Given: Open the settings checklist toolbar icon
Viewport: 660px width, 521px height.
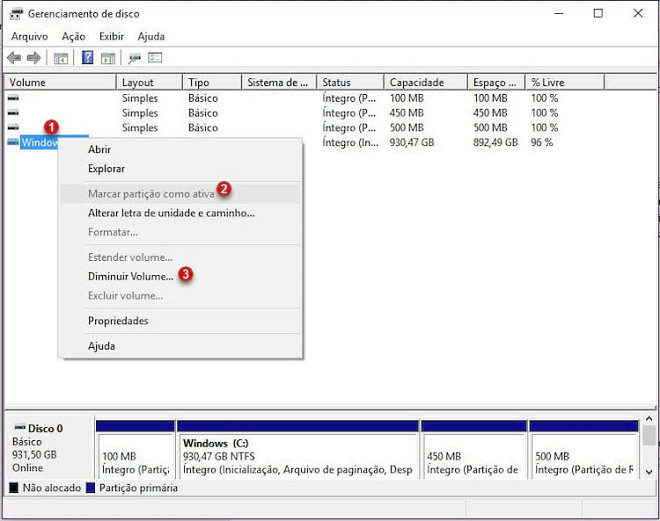Looking at the screenshot, I should (x=155, y=58).
